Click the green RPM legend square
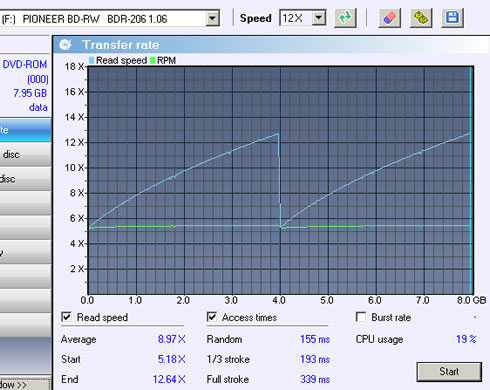This screenshot has height=390, width=490. pyautogui.click(x=152, y=60)
